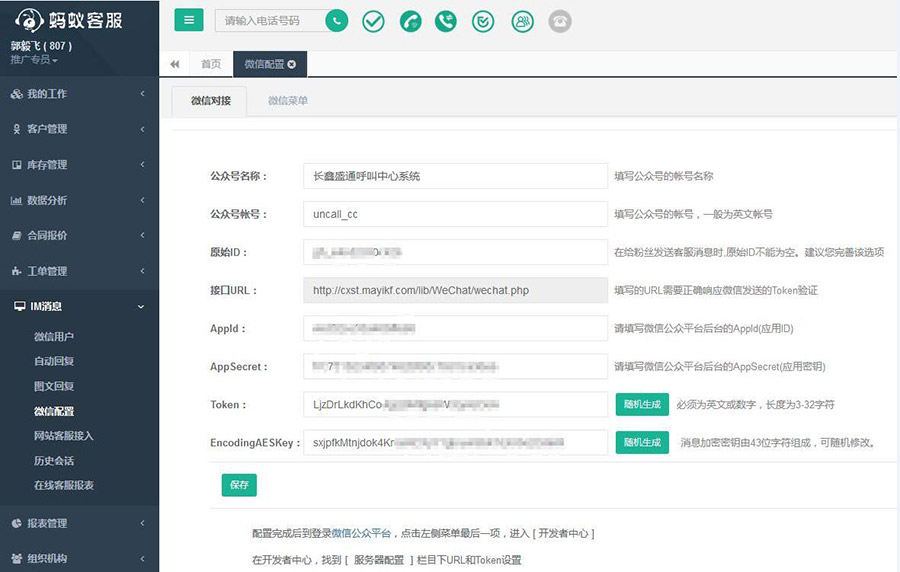Expand the 合同报价 menu chevron
Screen dimensions: 900x572
coord(142,235)
